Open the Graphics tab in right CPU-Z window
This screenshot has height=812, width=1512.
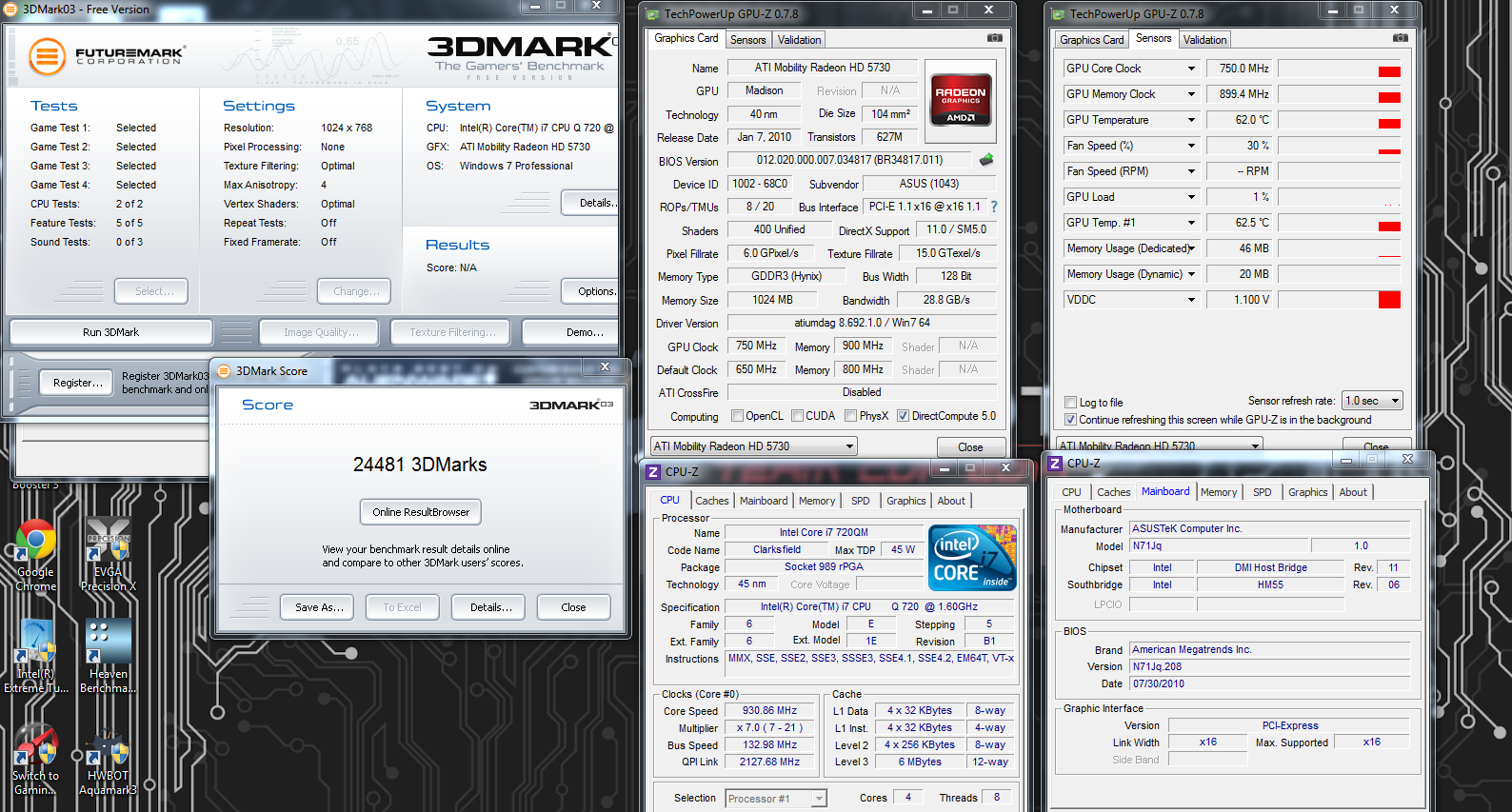1307,492
